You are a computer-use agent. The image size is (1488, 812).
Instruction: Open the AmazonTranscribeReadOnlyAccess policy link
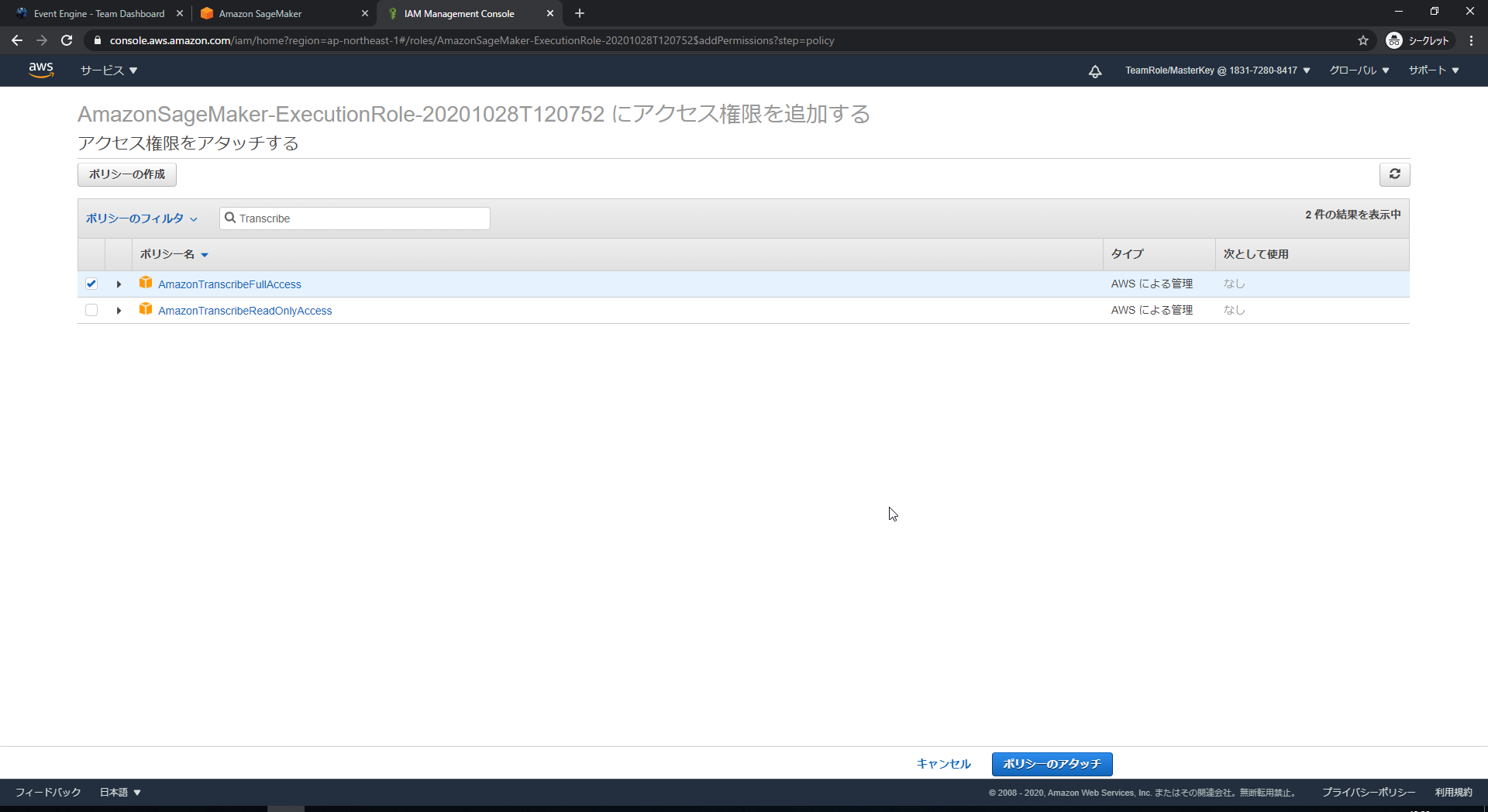[245, 311]
